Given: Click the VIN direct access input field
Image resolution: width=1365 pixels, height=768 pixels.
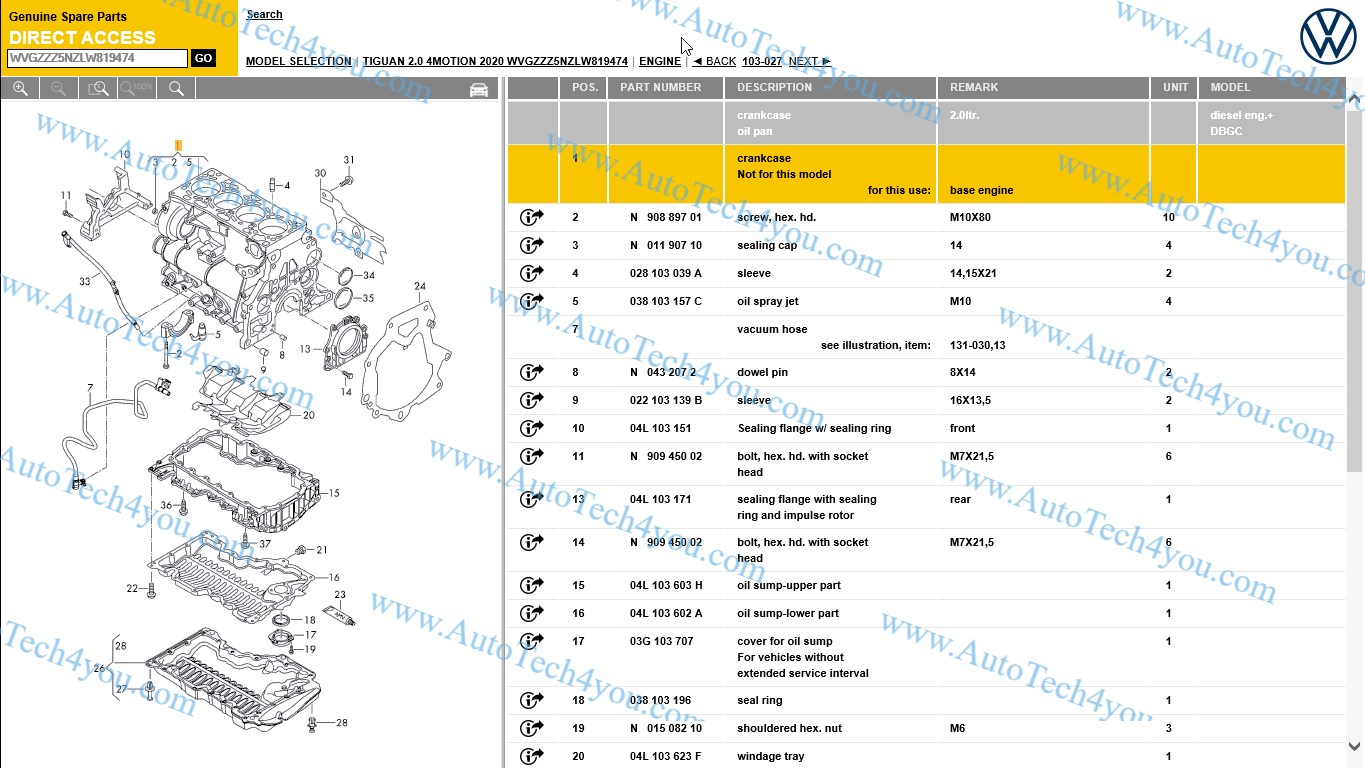Looking at the screenshot, I should [x=97, y=59].
